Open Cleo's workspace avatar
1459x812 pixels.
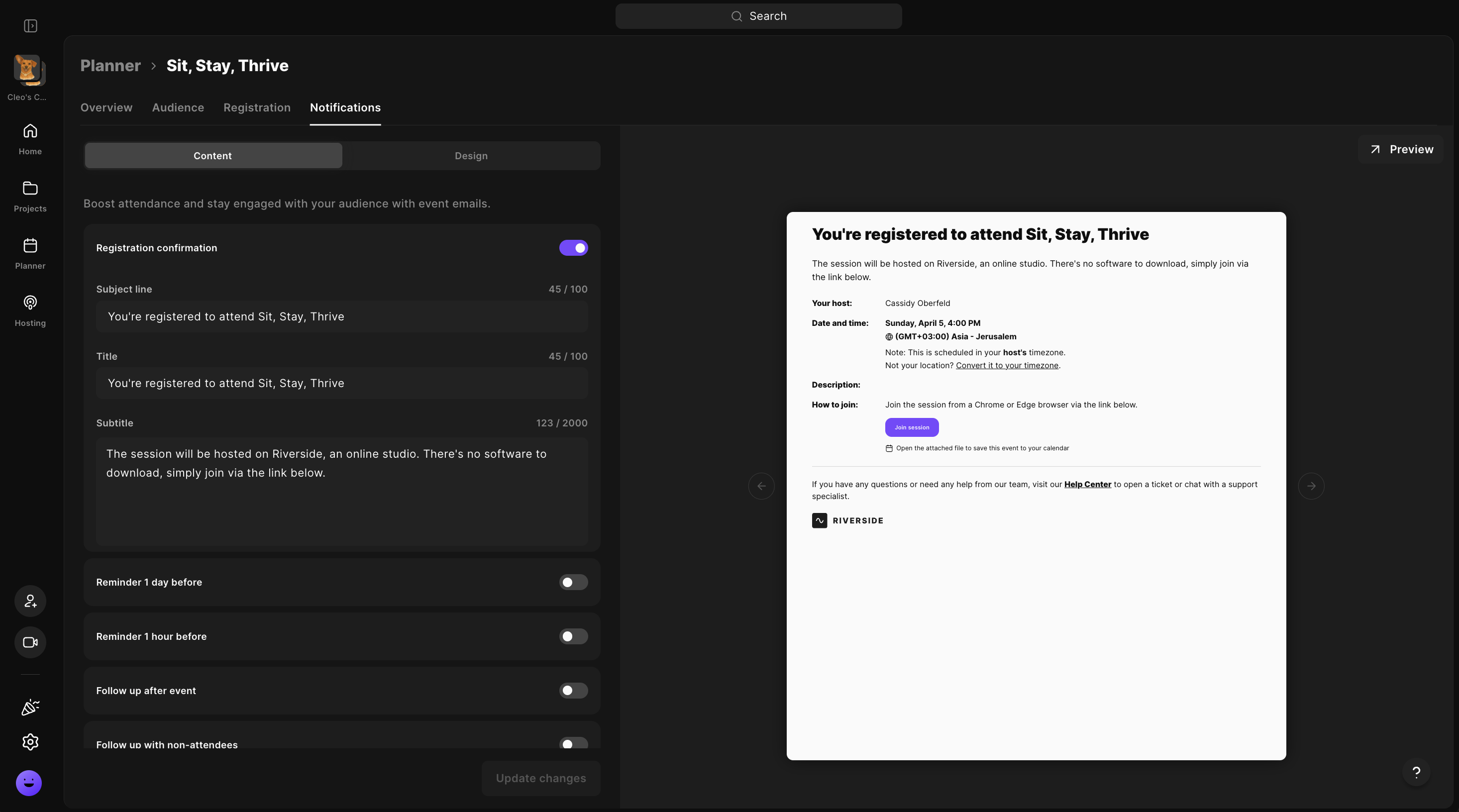click(29, 70)
